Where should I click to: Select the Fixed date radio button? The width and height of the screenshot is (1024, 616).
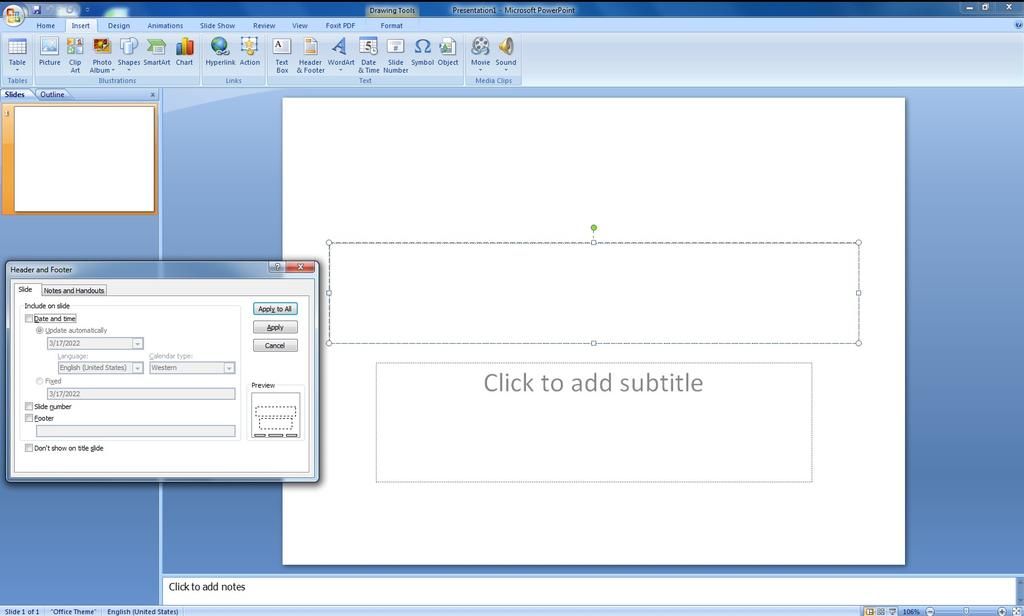[x=40, y=381]
